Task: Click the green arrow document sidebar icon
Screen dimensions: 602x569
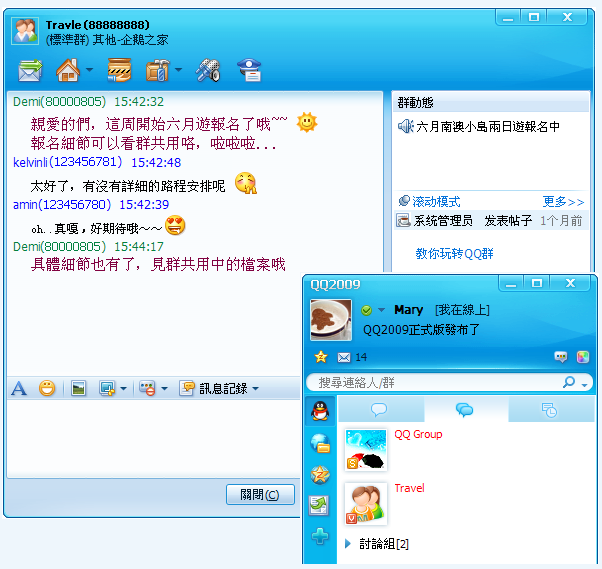Action: 319,505
